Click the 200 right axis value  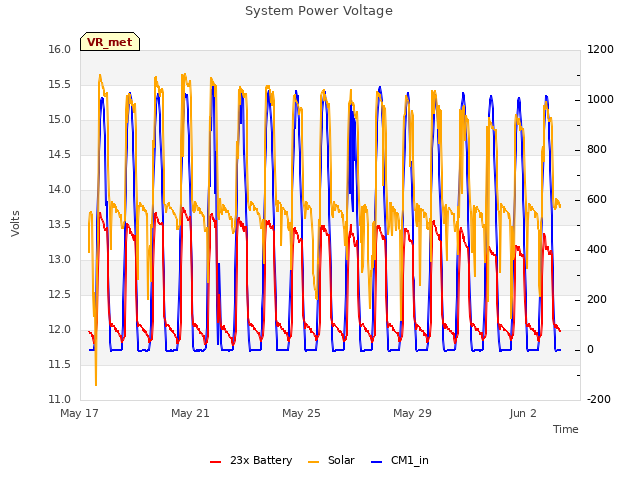click(x=597, y=300)
